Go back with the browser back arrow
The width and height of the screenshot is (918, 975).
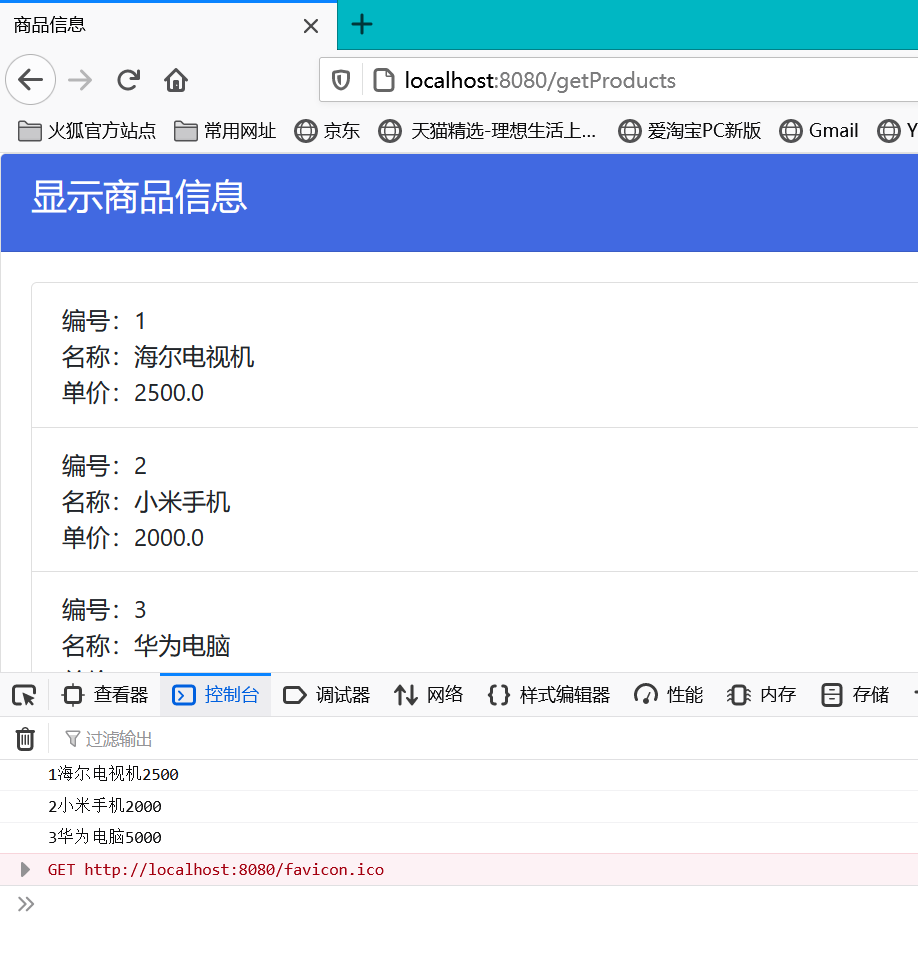[30, 80]
